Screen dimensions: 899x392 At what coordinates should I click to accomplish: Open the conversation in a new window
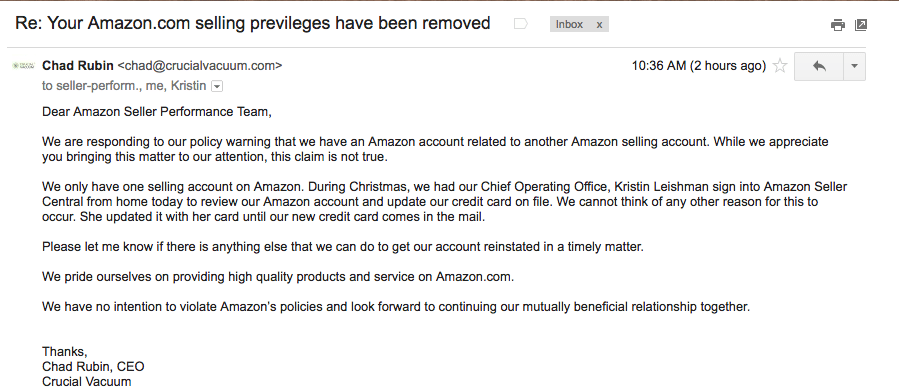pyautogui.click(x=861, y=25)
